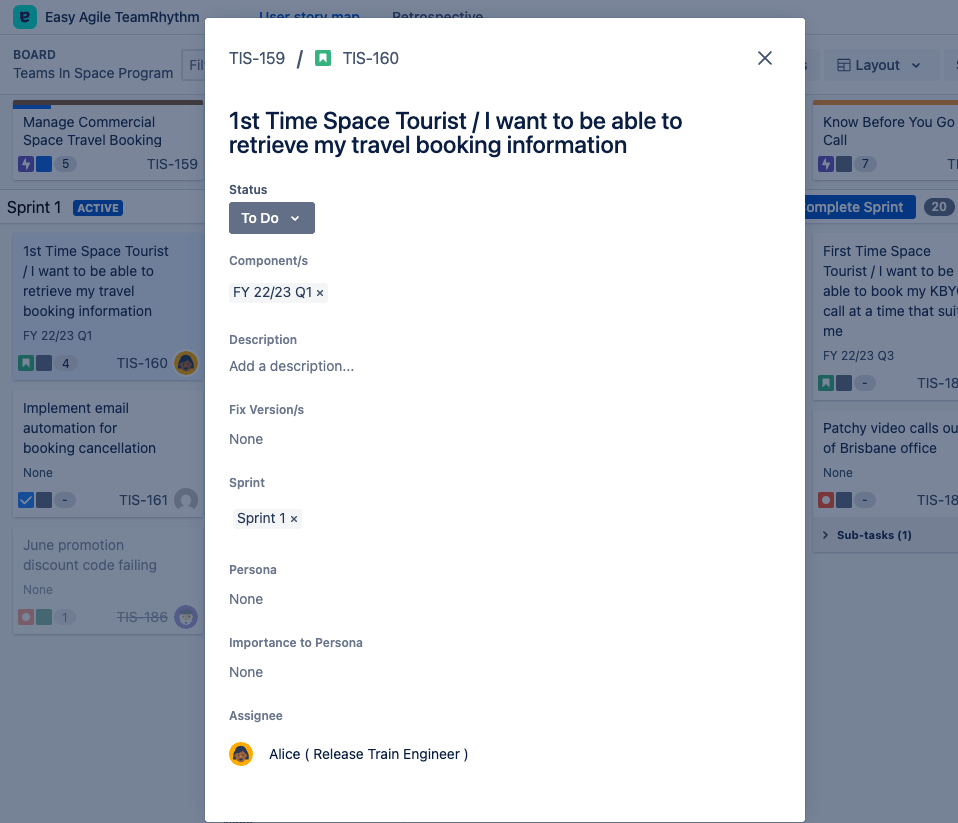Image resolution: width=958 pixels, height=823 pixels.
Task: Click the Easy Agile TeamRhythm logo icon
Action: pos(25,17)
